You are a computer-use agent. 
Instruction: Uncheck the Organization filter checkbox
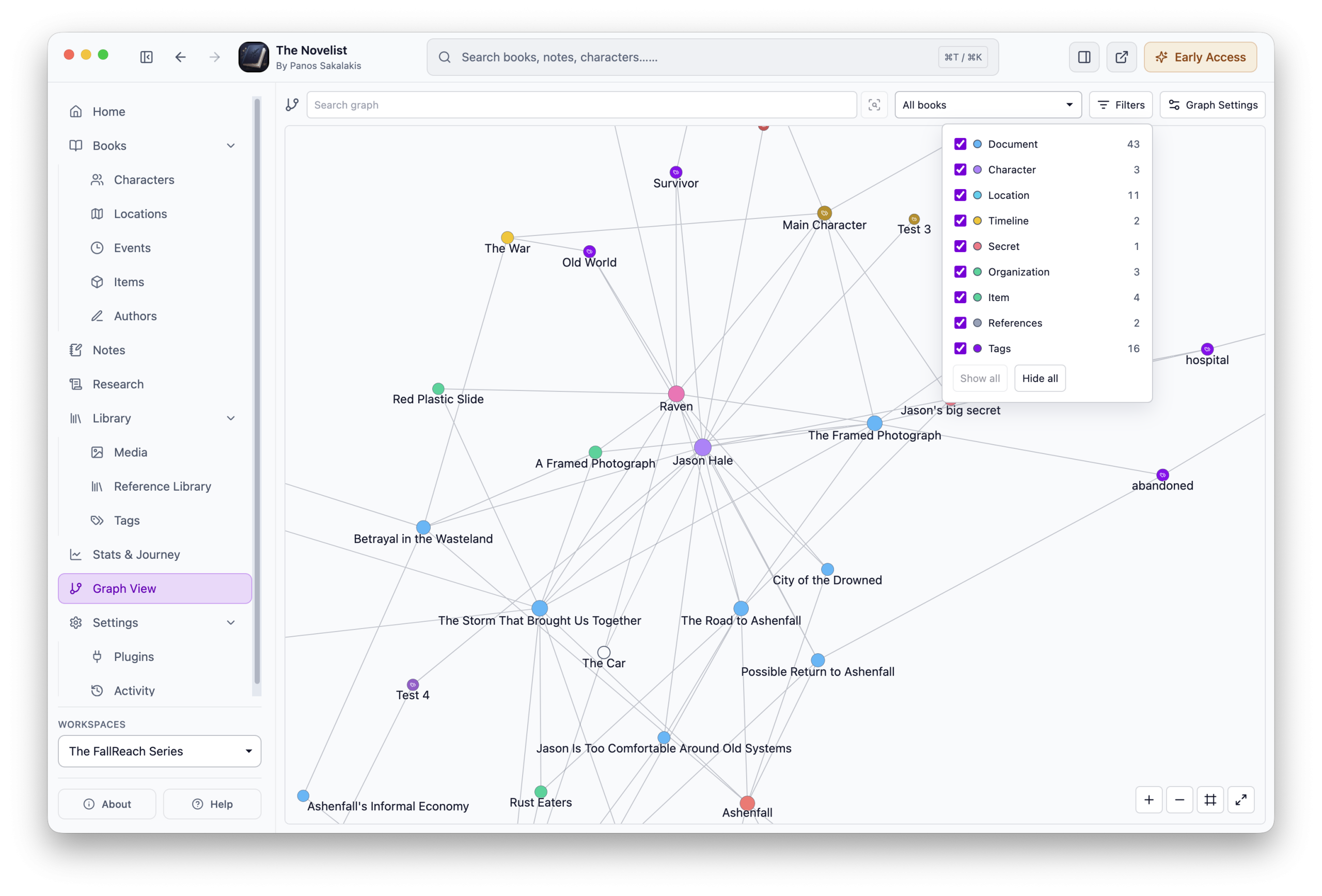(960, 271)
